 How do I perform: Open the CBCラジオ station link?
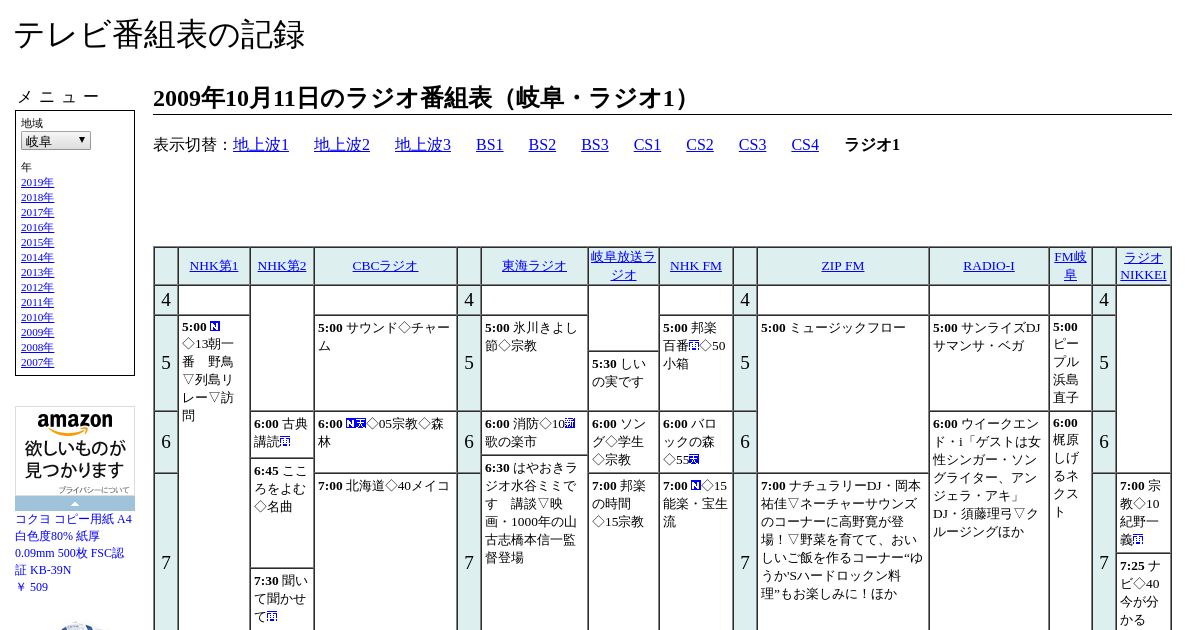pyautogui.click(x=385, y=266)
